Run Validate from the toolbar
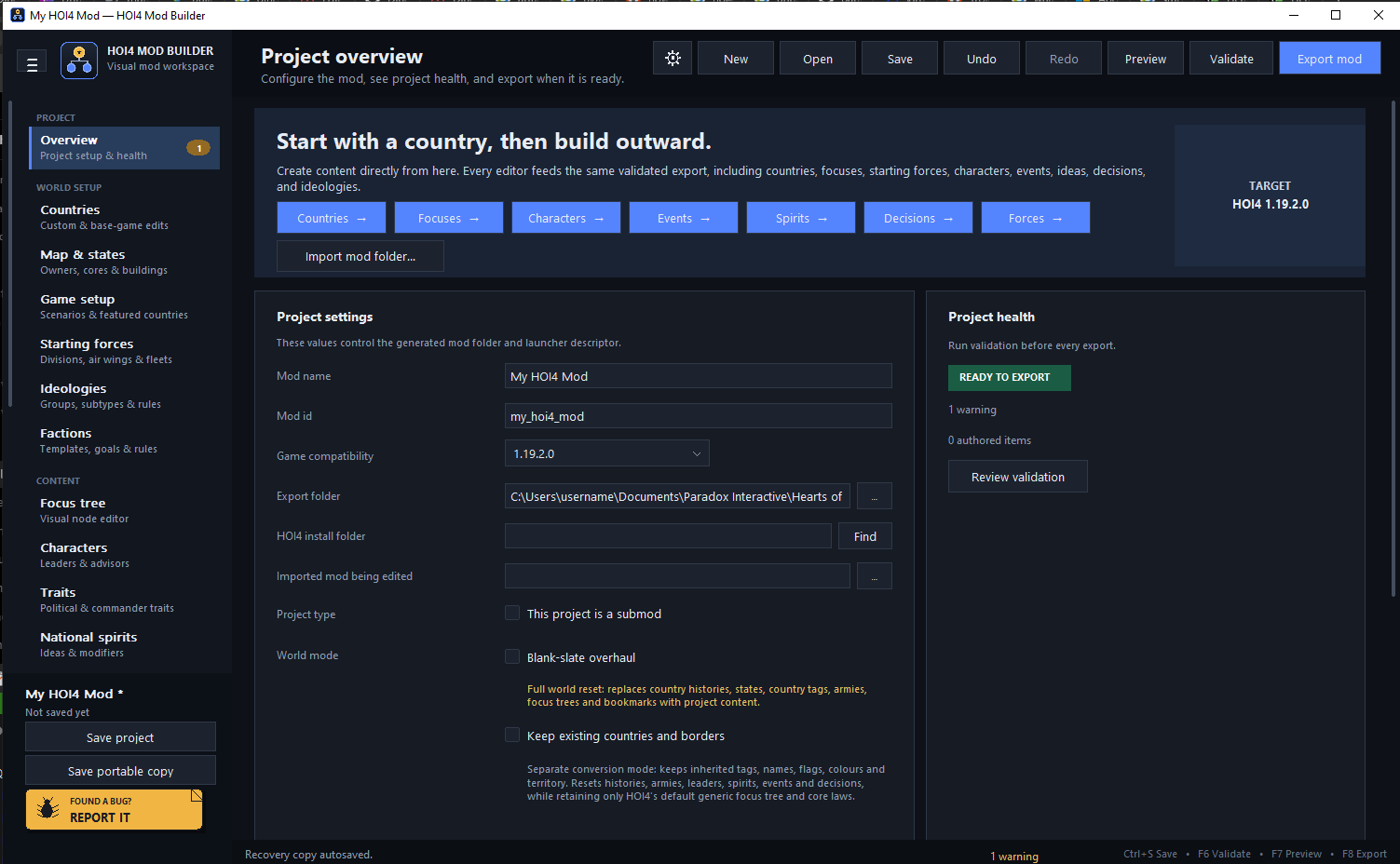The width and height of the screenshot is (1400, 864). pyautogui.click(x=1231, y=59)
